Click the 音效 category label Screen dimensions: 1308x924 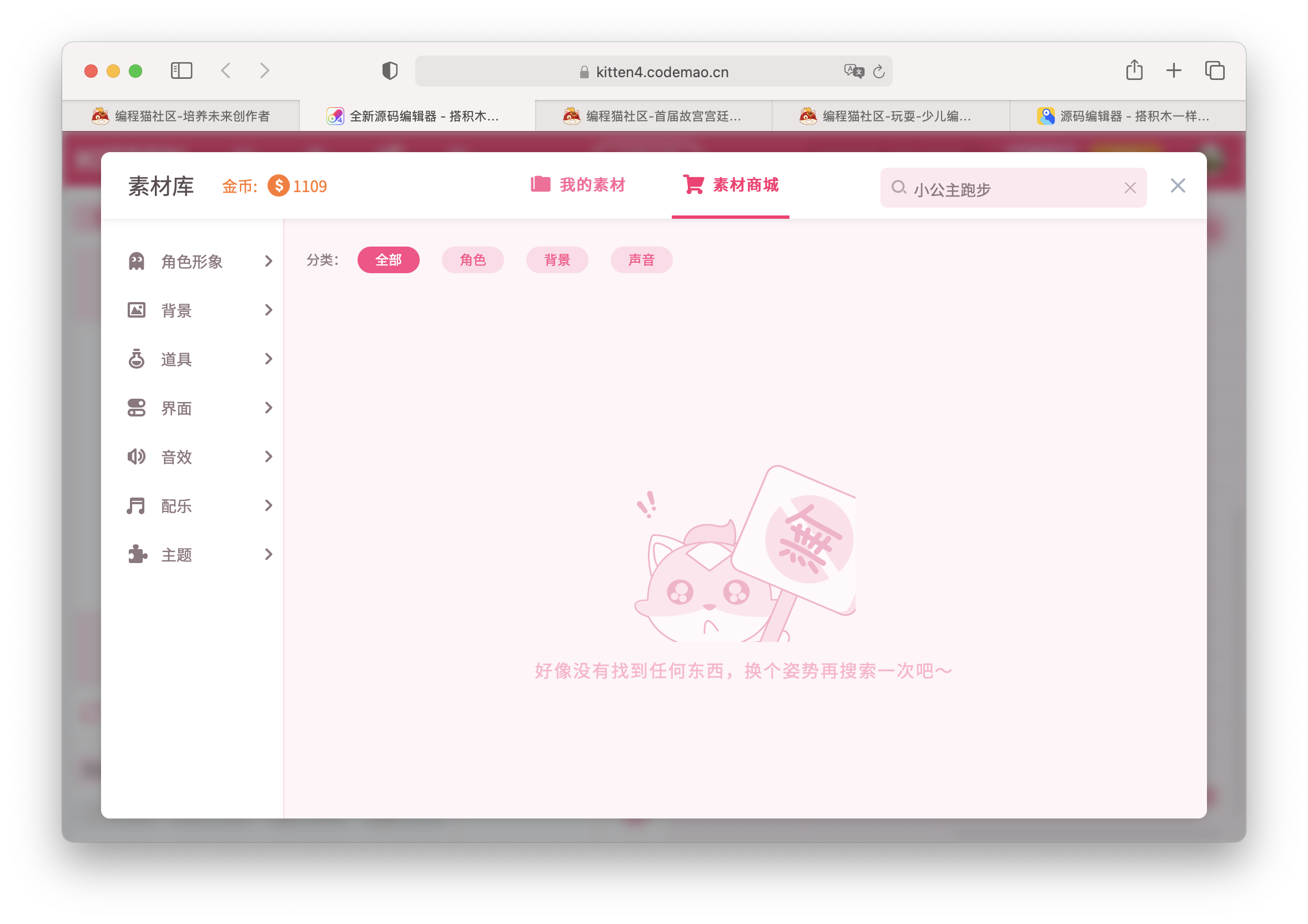177,458
